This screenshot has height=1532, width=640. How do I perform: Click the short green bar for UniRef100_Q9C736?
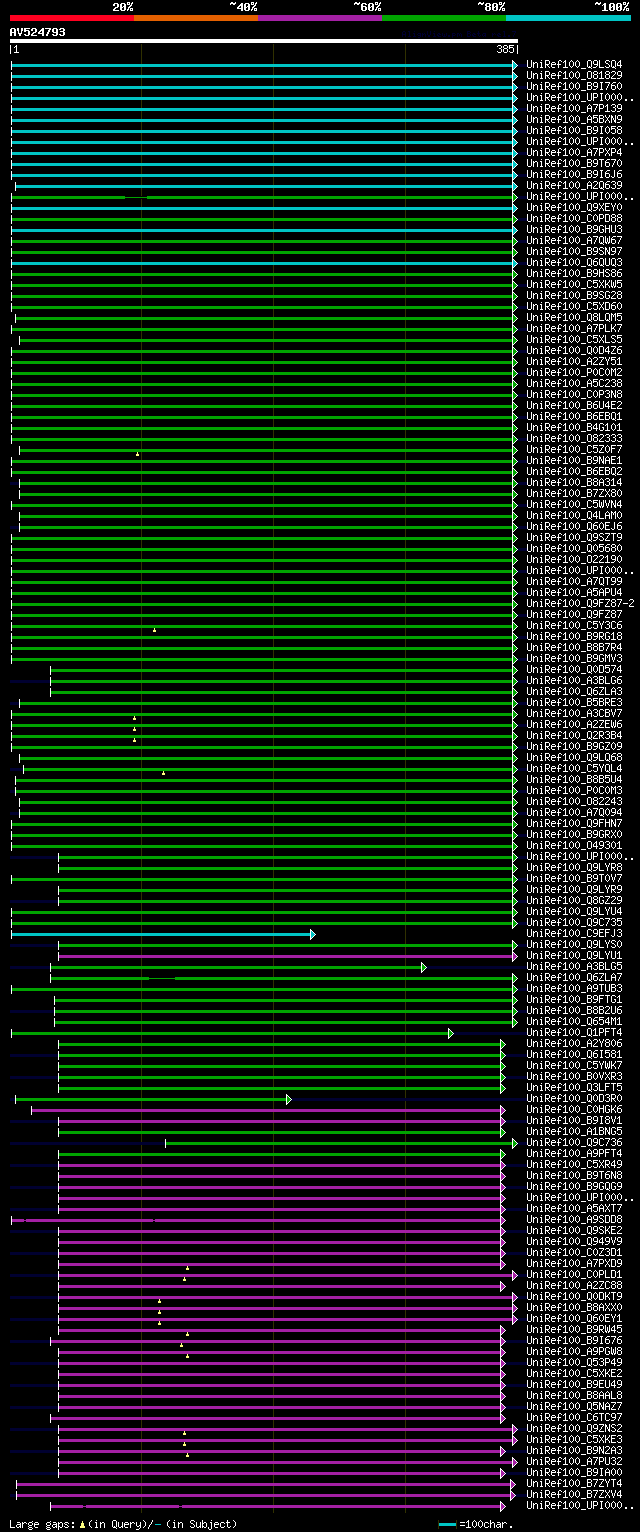(x=341, y=1142)
